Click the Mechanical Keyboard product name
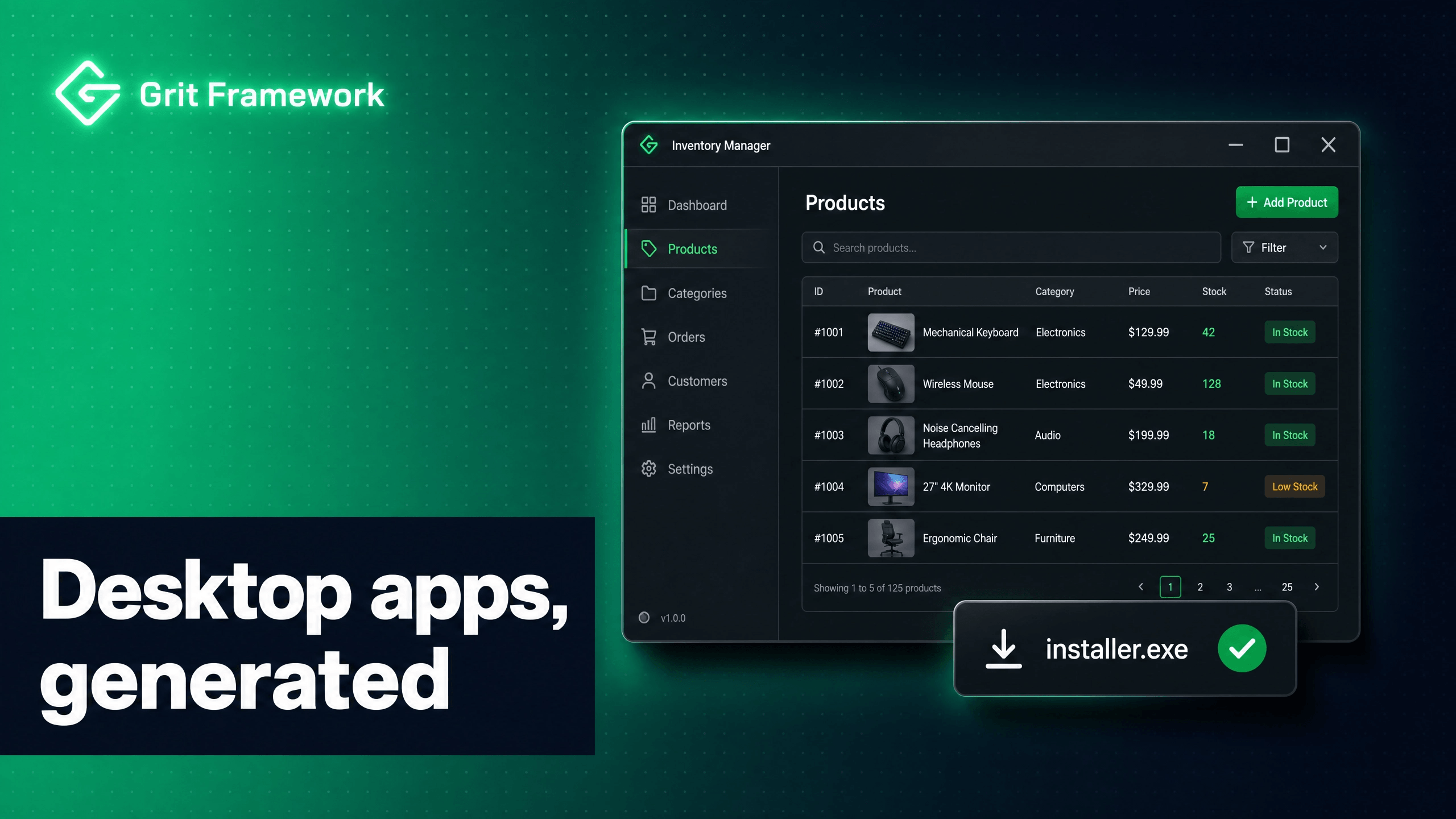Screen dimensions: 1456x819 [x=970, y=333]
